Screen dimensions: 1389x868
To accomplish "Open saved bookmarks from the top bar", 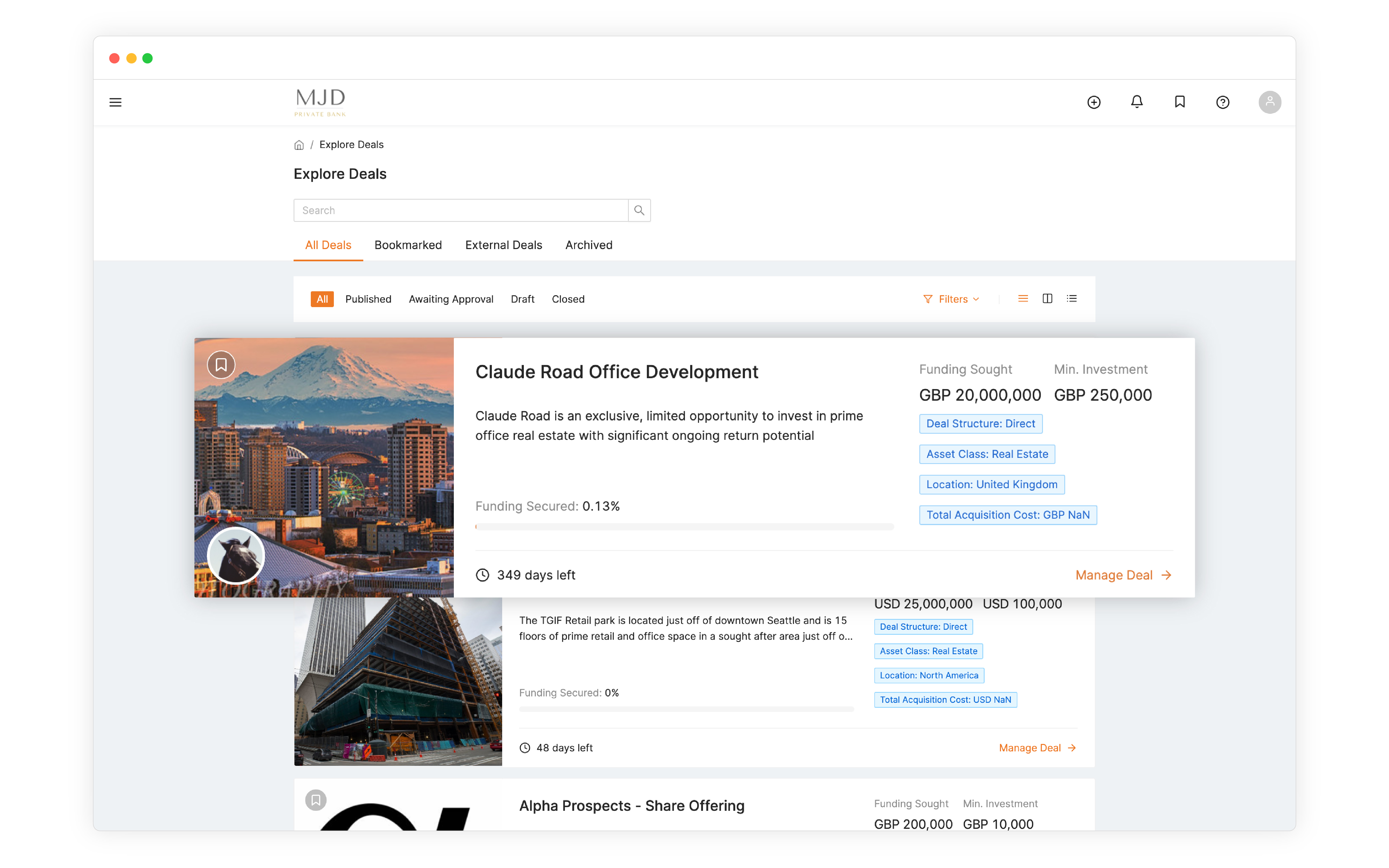I will [1180, 102].
